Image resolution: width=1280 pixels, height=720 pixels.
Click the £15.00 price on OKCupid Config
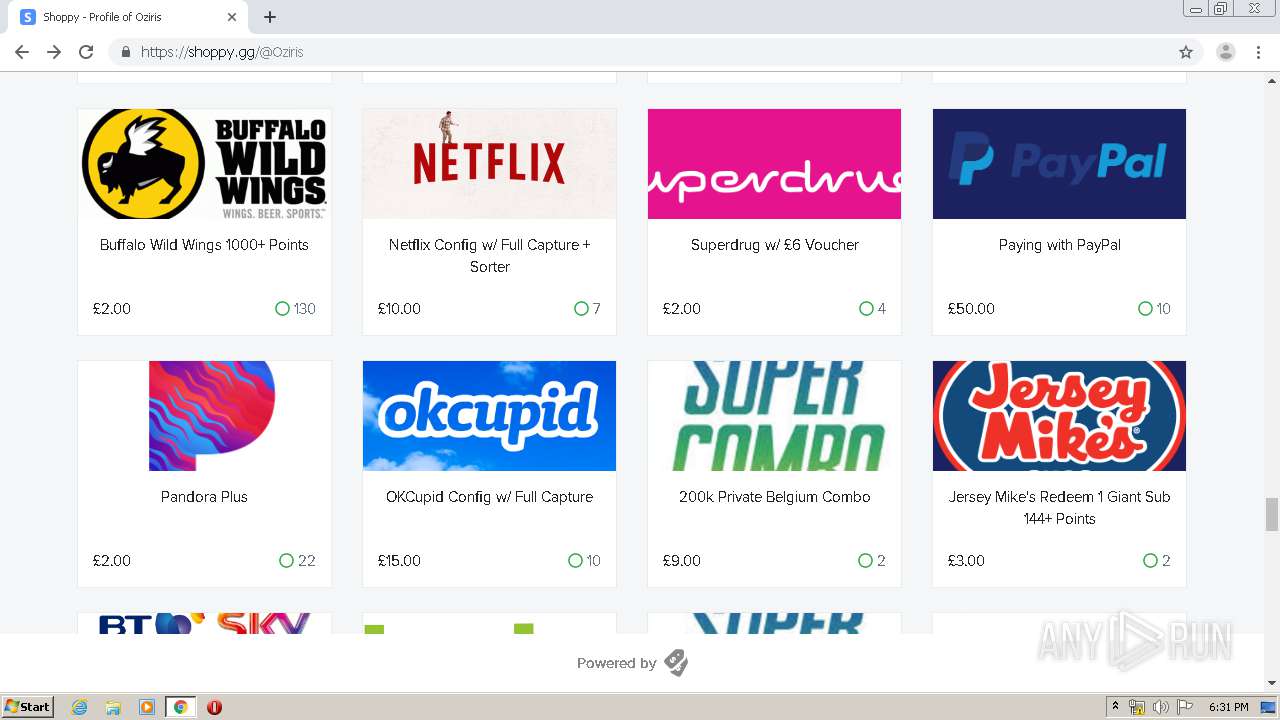point(399,561)
